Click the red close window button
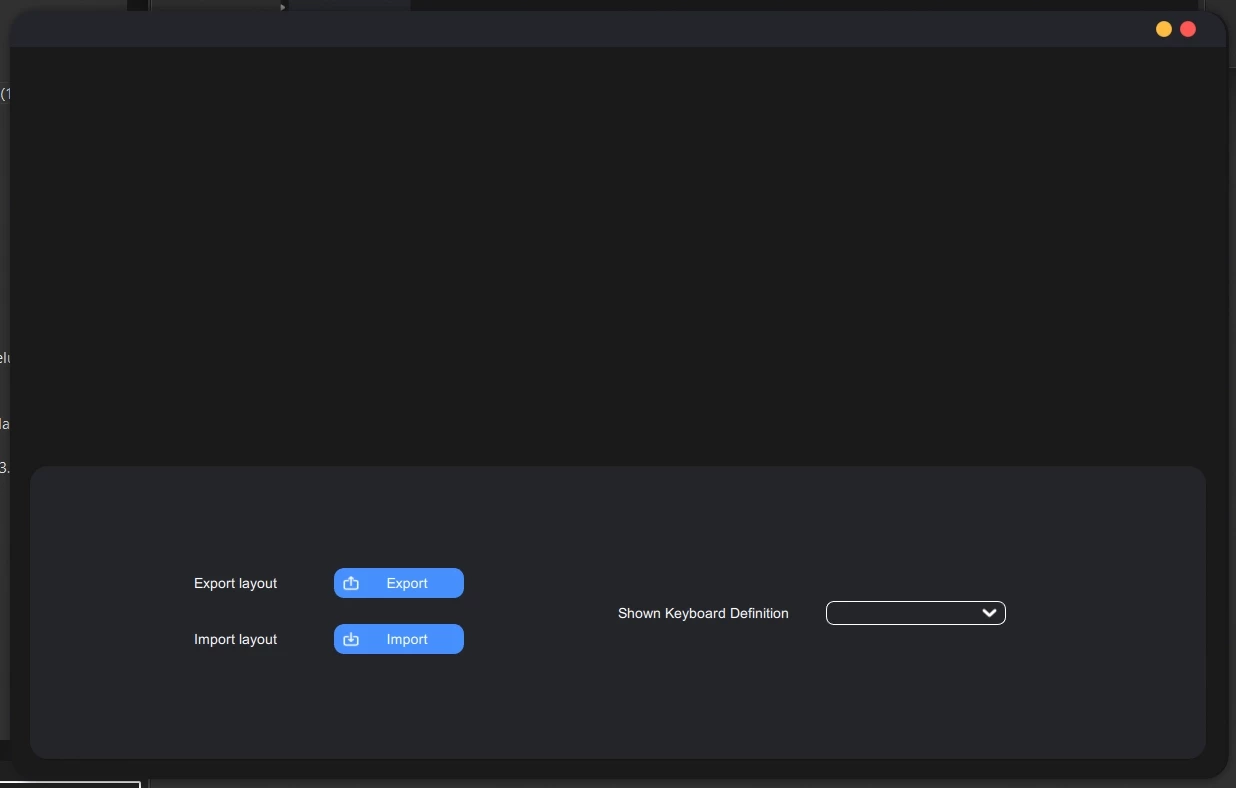This screenshot has width=1236, height=788. pos(1188,29)
